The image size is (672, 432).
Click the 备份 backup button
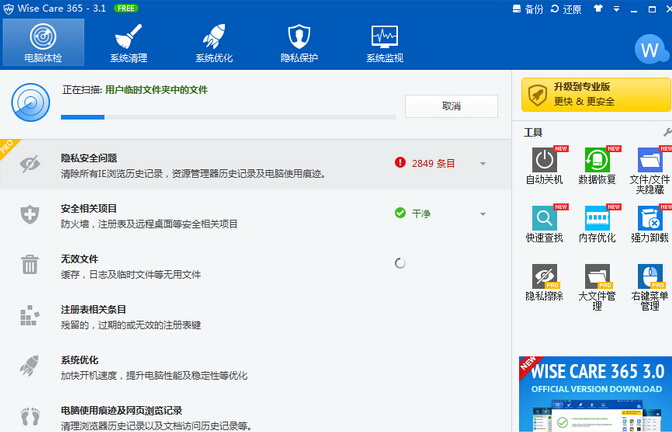tap(528, 9)
